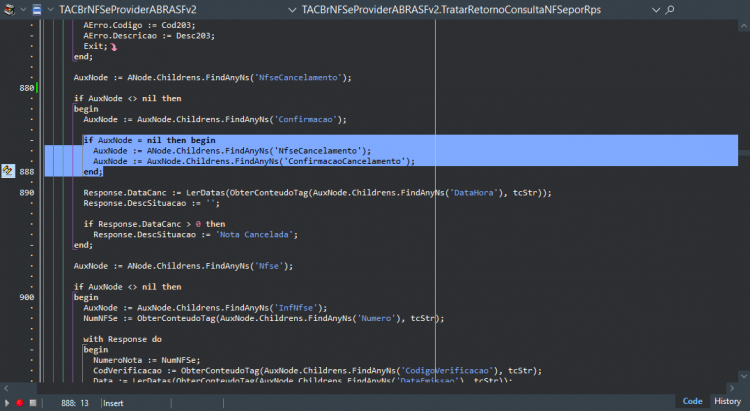Click the stop macro recording square icon
The width and height of the screenshot is (750, 411).
[x=33, y=403]
